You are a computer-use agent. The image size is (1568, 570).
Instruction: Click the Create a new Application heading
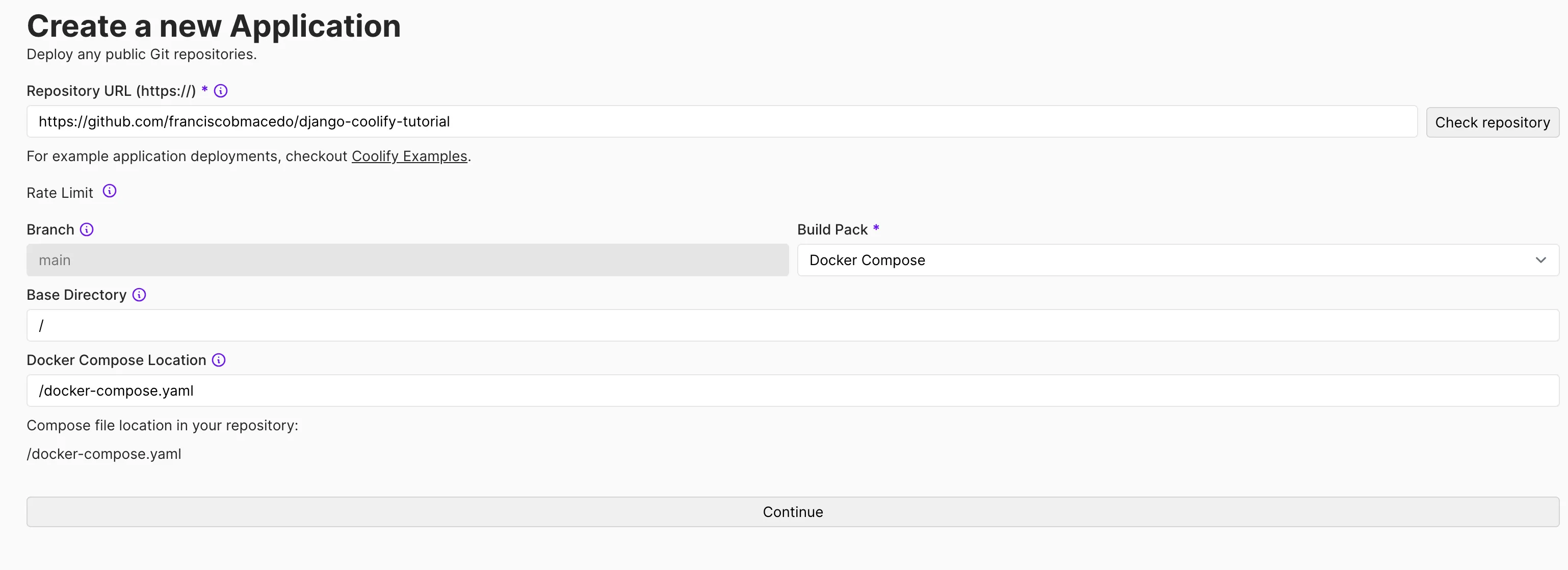tap(214, 25)
